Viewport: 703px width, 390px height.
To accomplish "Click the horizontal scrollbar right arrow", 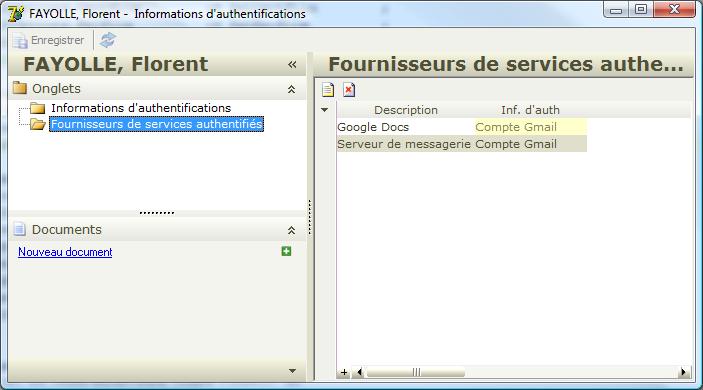I will point(683,372).
